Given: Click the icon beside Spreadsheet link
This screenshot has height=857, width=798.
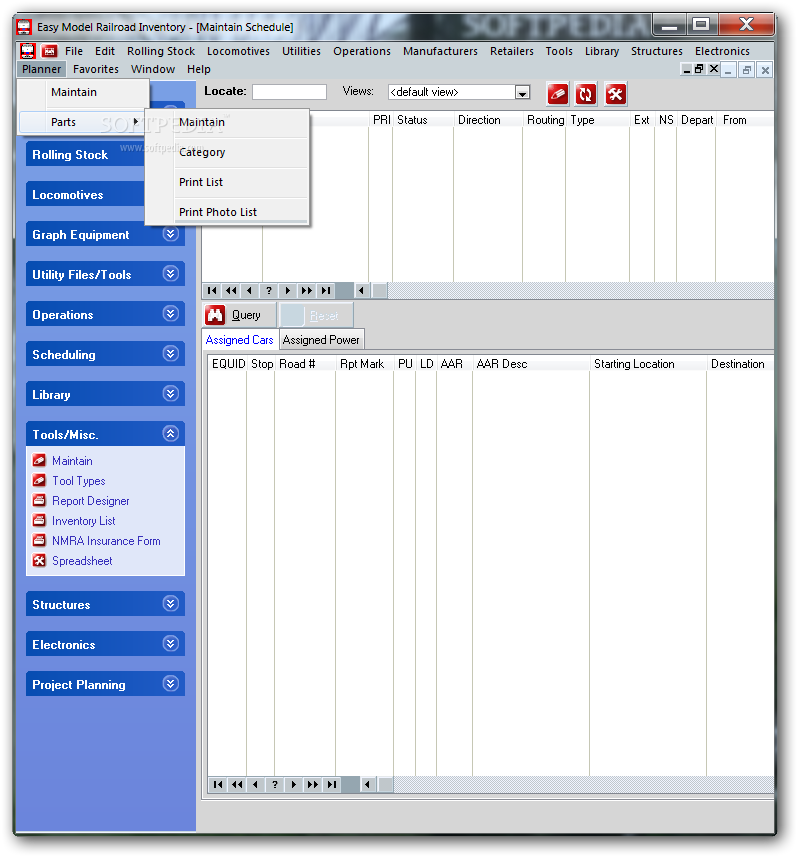Looking at the screenshot, I should pos(39,560).
